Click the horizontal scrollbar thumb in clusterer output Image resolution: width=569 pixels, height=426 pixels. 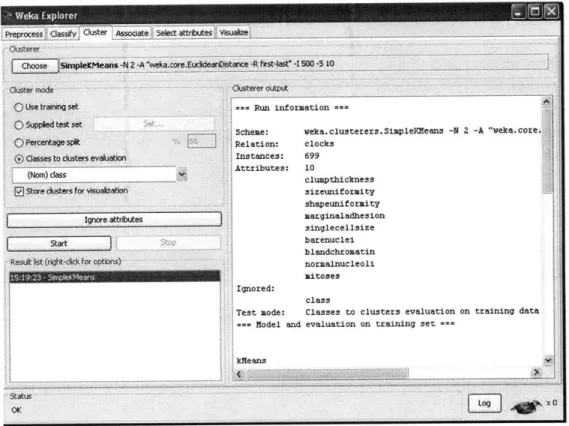point(328,373)
